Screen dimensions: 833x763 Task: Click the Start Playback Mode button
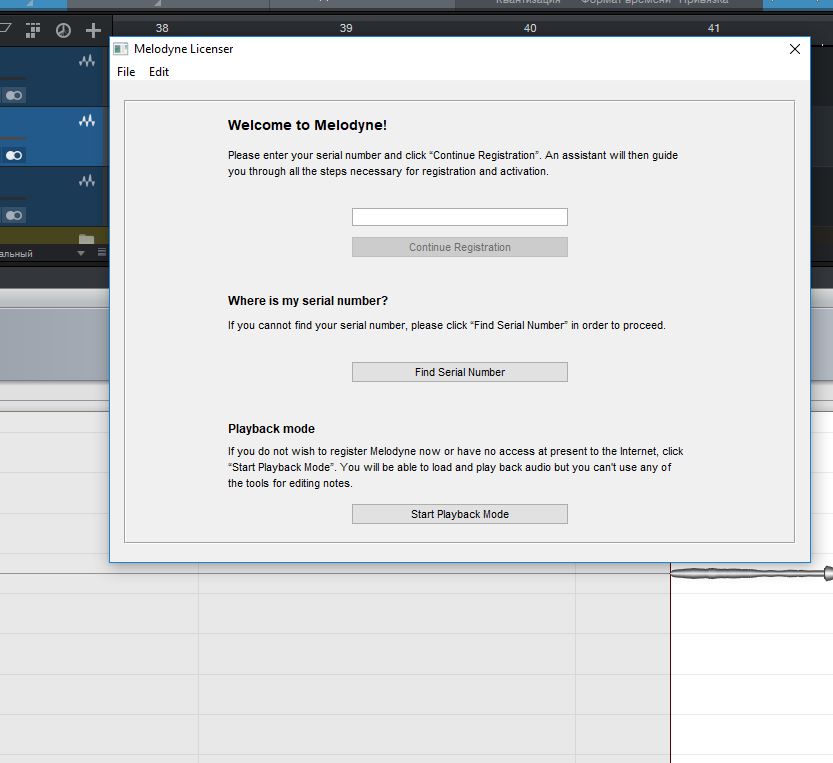point(459,514)
